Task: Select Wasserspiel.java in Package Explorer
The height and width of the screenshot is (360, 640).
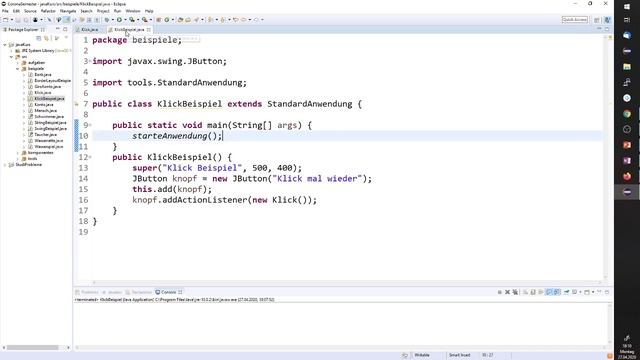Action: (48, 147)
